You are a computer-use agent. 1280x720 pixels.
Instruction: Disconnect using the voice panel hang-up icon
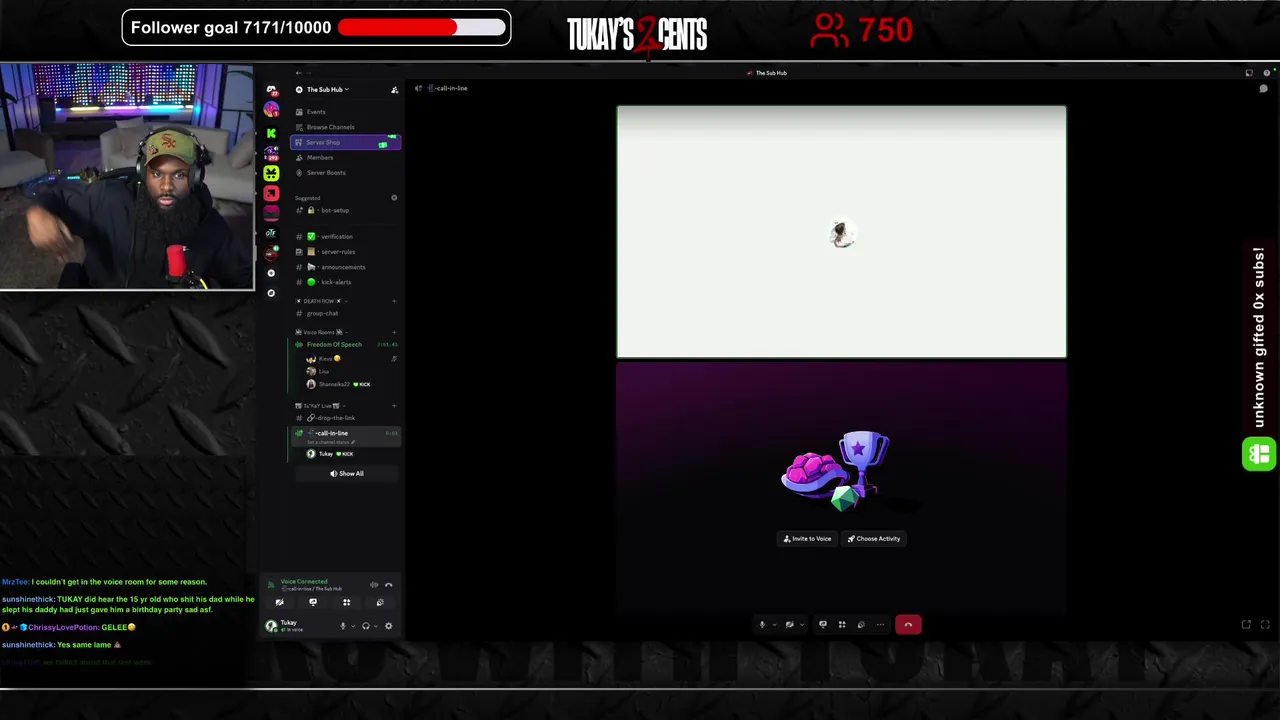(389, 585)
